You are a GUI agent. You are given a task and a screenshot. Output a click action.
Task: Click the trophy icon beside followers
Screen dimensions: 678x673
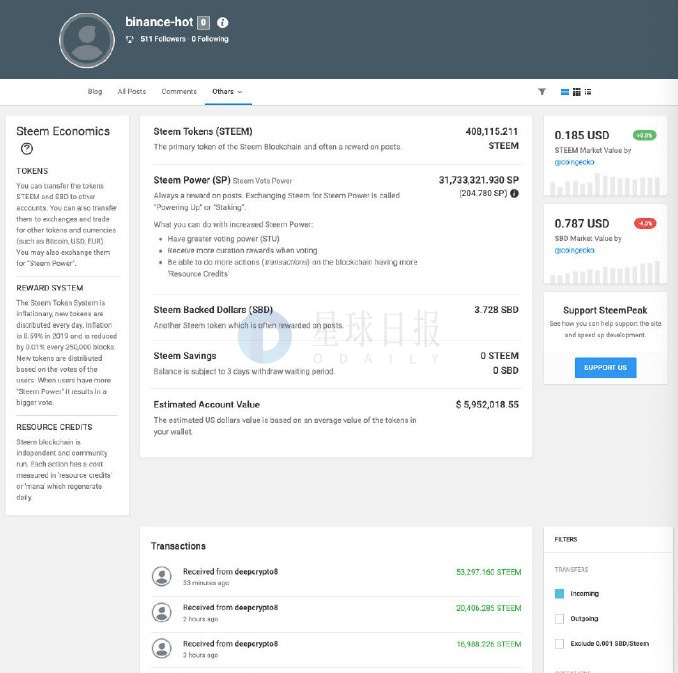tap(130, 39)
